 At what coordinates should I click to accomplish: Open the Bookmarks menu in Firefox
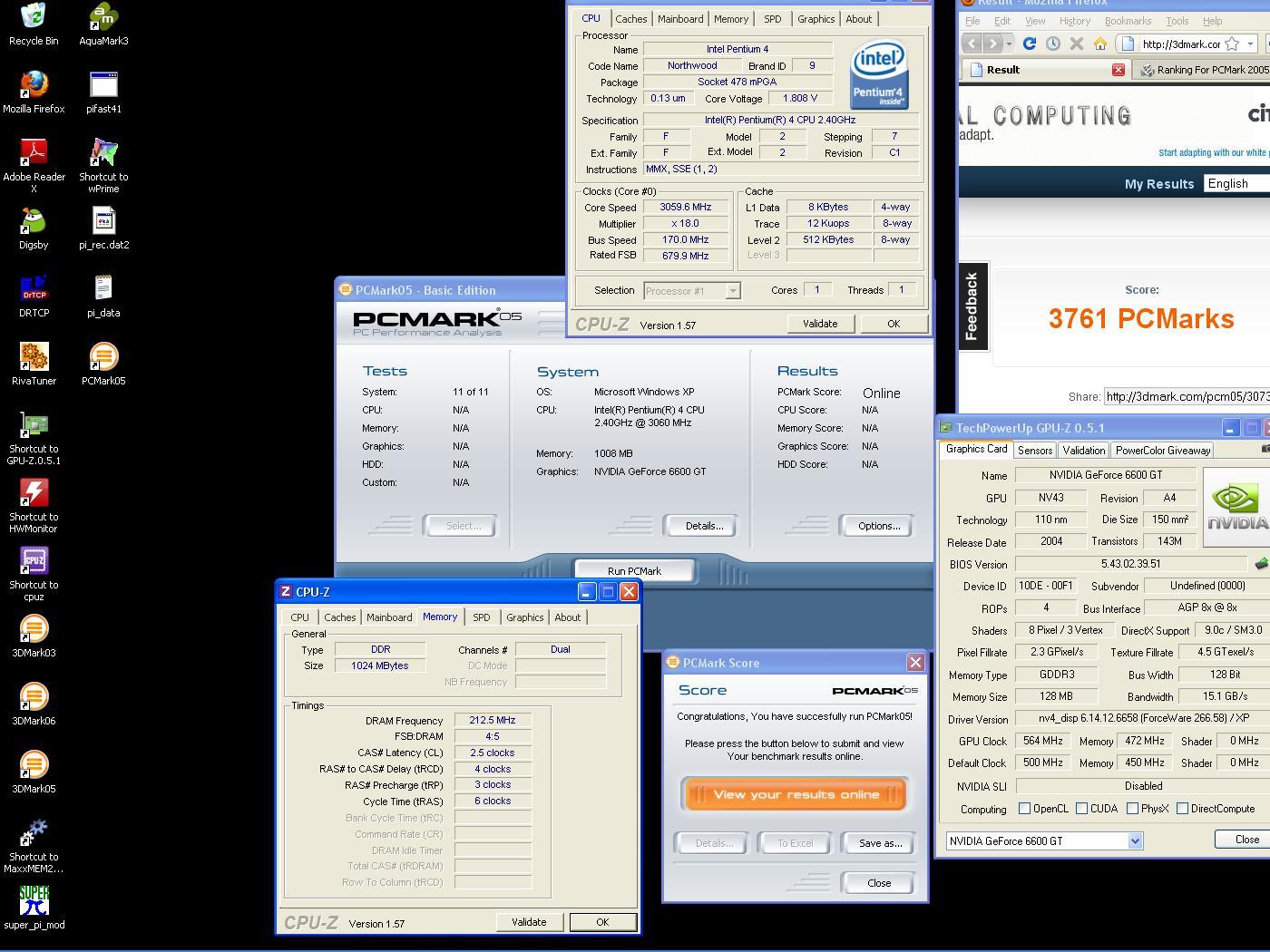point(1128,21)
